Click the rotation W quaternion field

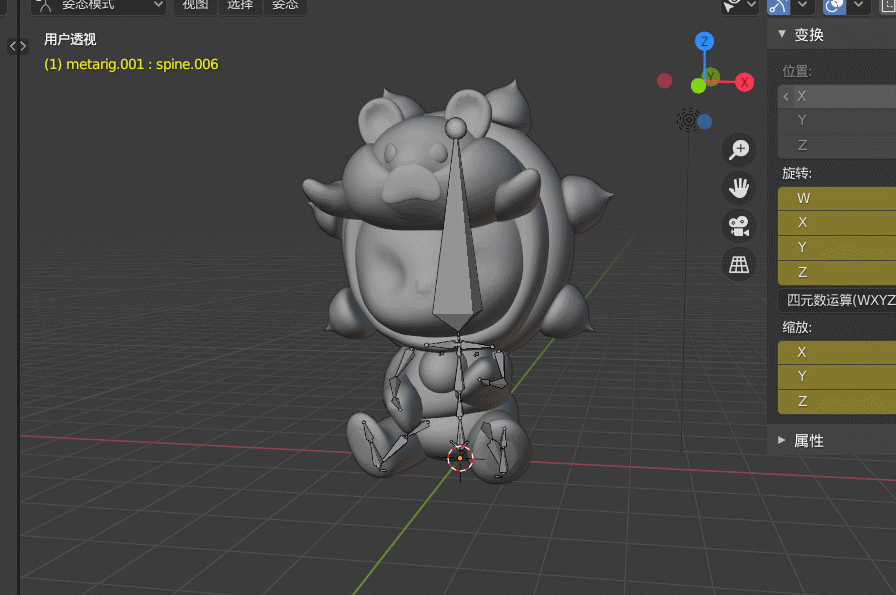point(837,198)
